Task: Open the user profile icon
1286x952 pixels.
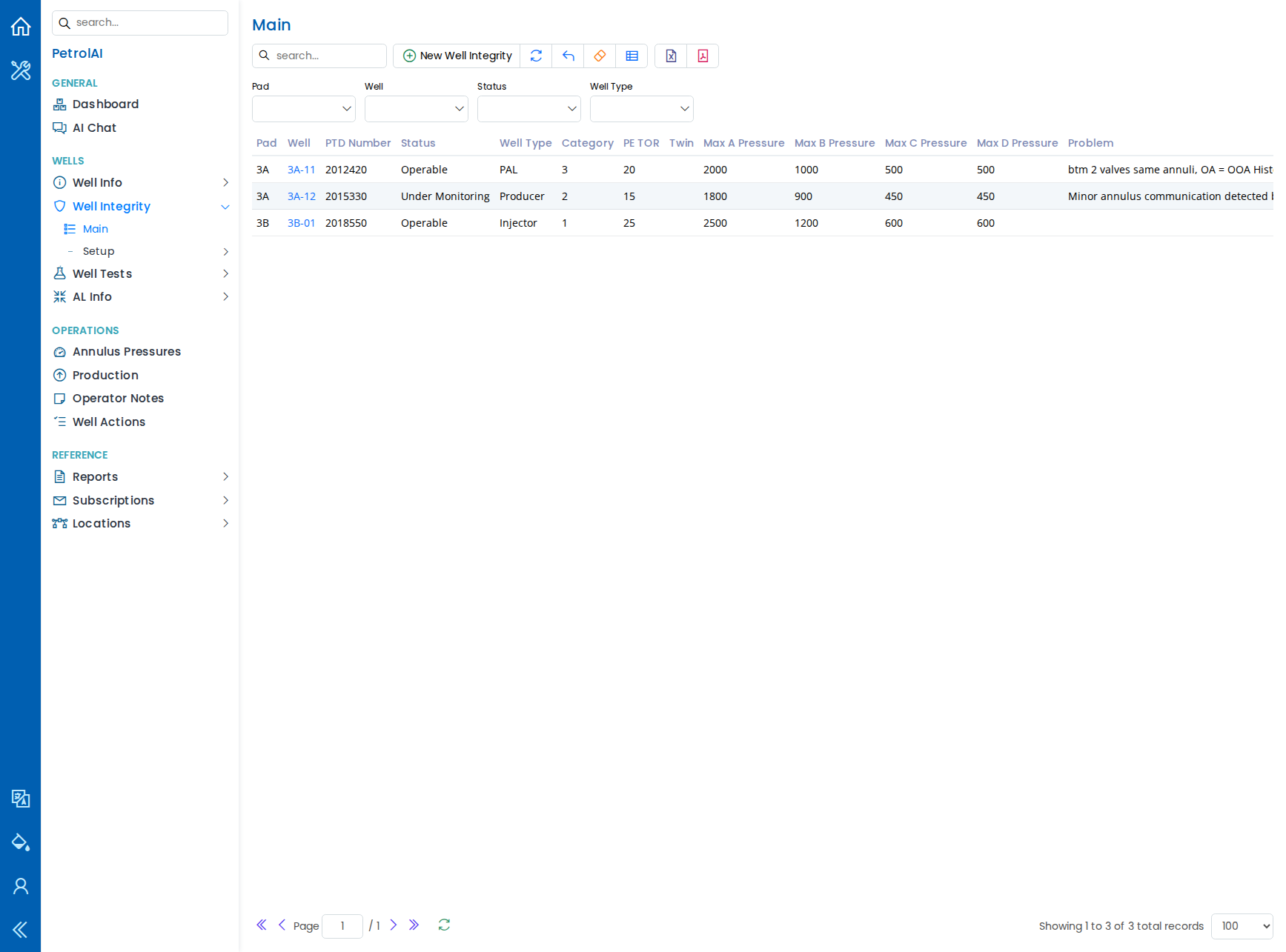Action: point(21,886)
